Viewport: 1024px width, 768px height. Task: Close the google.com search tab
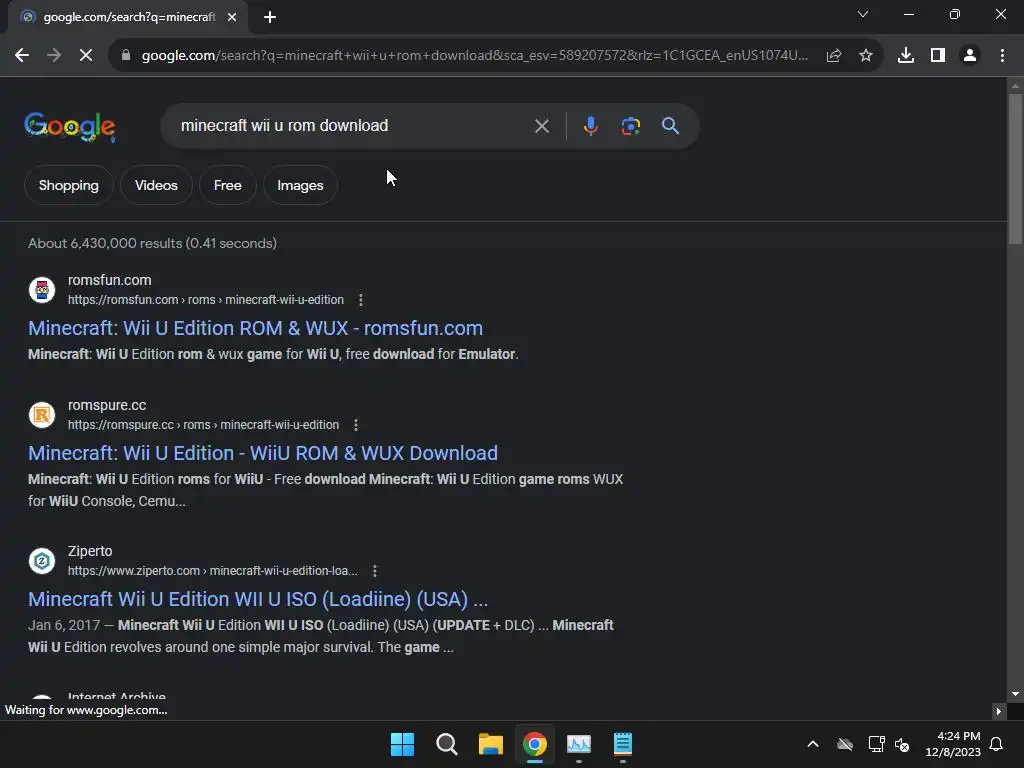(x=232, y=17)
